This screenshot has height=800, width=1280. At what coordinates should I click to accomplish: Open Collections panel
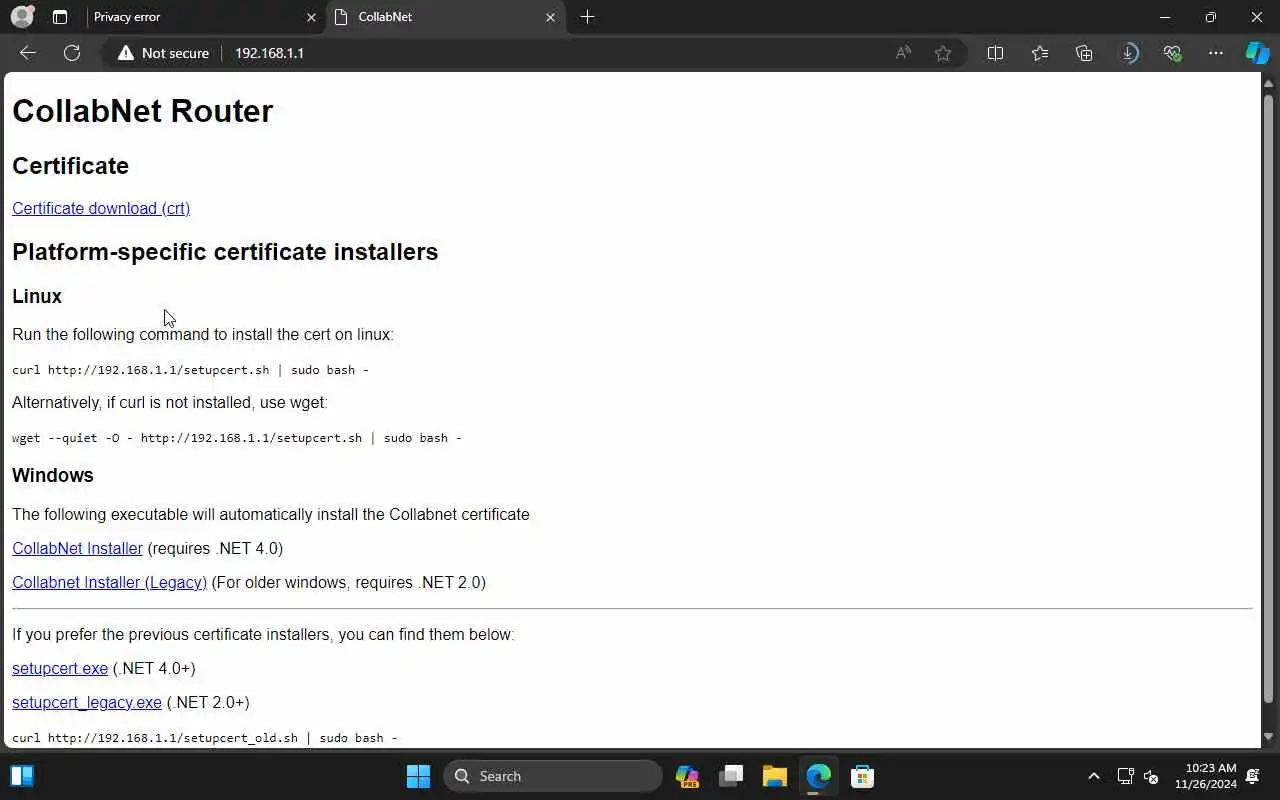coord(1084,53)
